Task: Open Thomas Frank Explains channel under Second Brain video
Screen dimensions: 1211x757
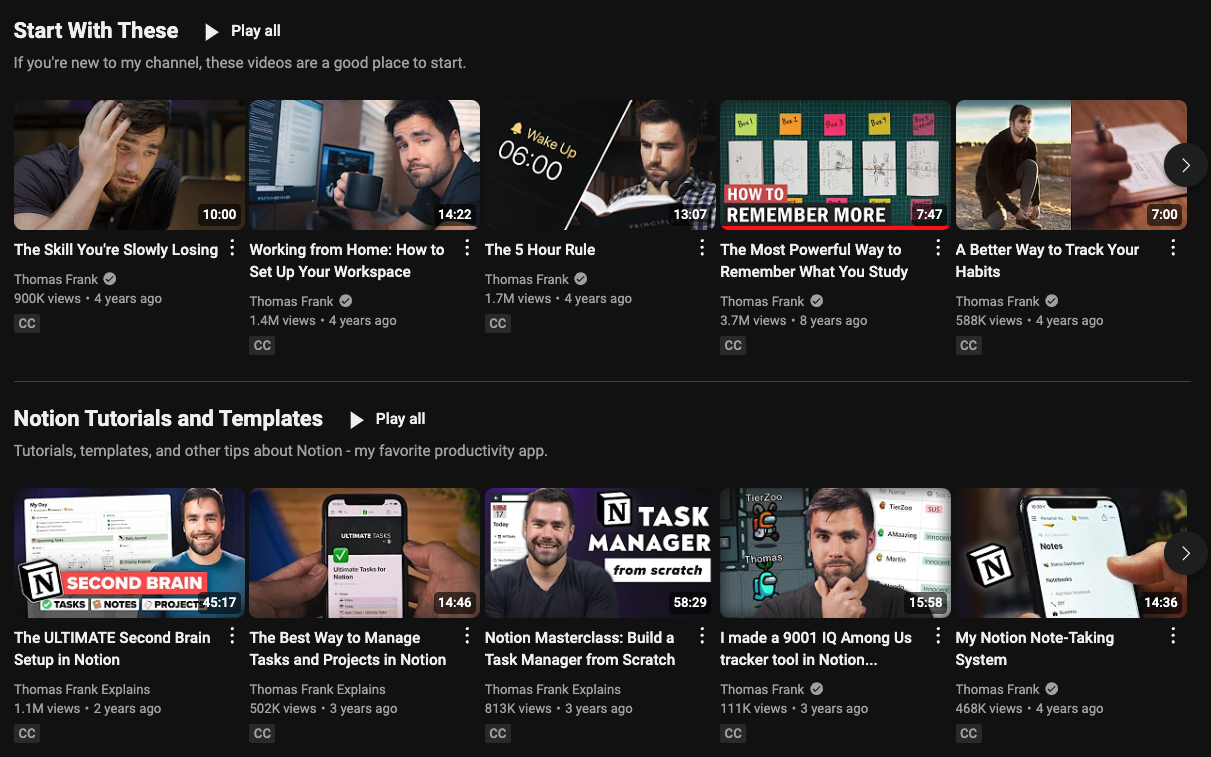Action: pyautogui.click(x=82, y=689)
